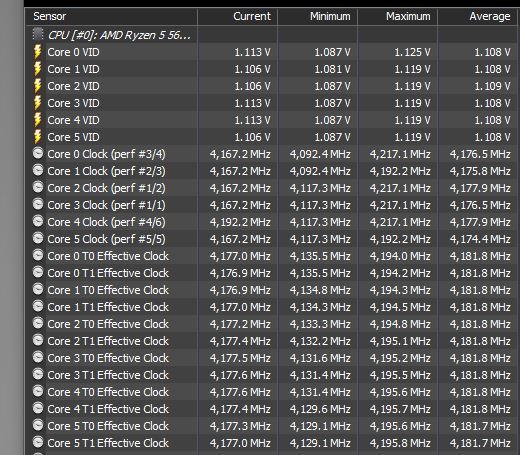Select the Core 5 T0 Effective Clock label
The image size is (520, 455).
pyautogui.click(x=108, y=426)
